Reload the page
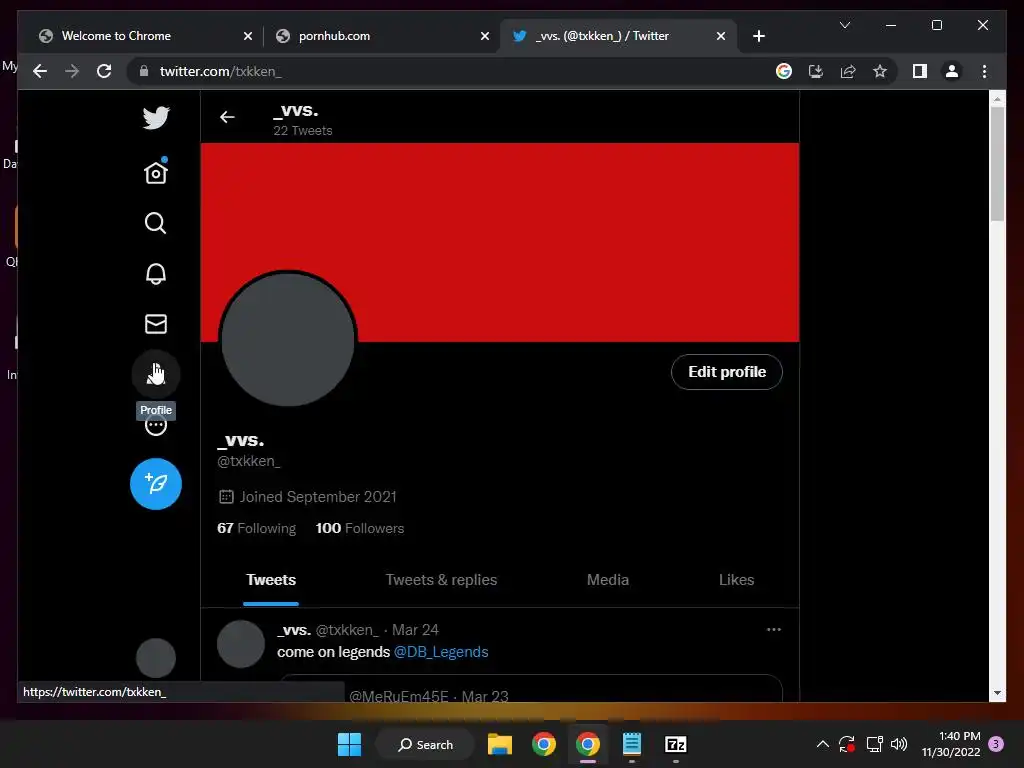This screenshot has height=768, width=1024. coord(104,71)
